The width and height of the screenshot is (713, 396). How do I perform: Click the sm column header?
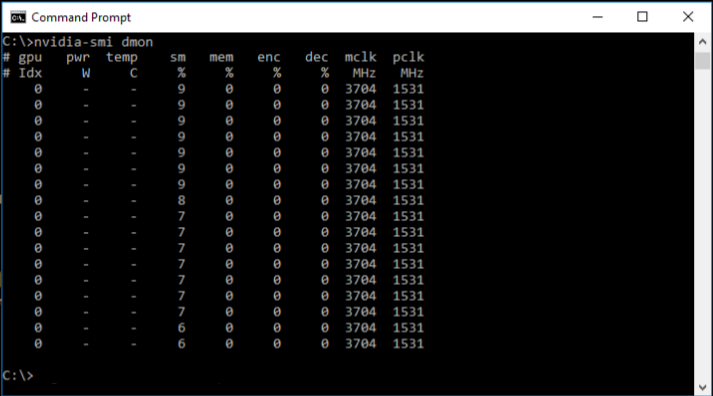pyautogui.click(x=178, y=58)
